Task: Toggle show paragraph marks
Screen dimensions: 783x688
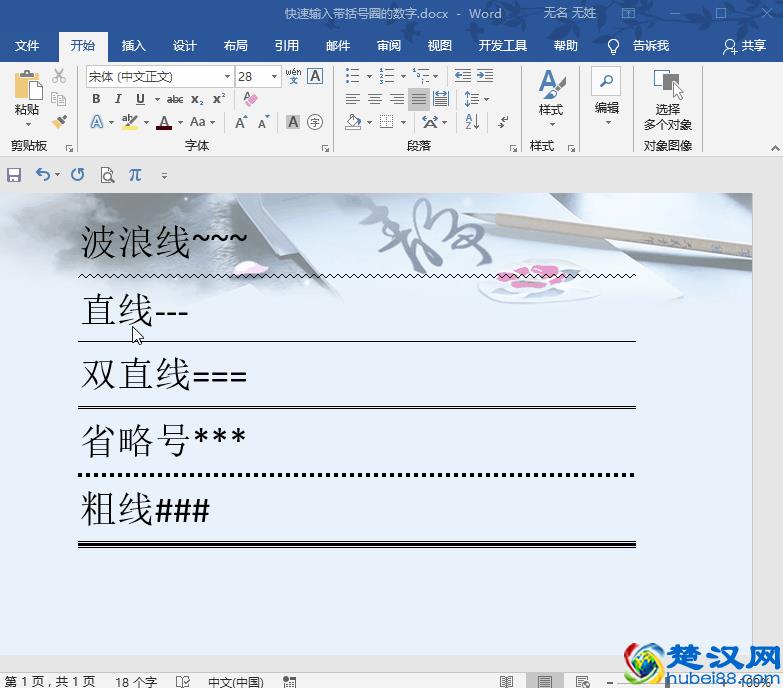Action: pos(503,122)
